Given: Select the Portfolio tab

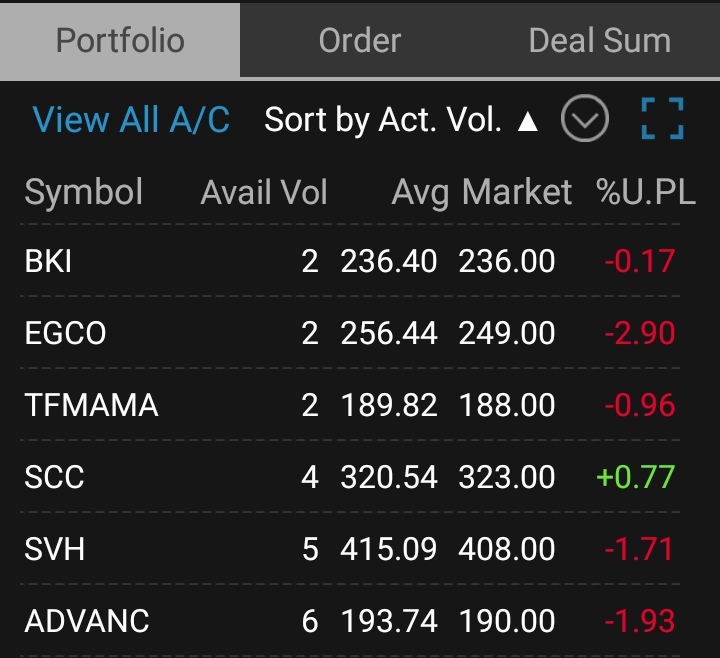Looking at the screenshot, I should click(120, 40).
